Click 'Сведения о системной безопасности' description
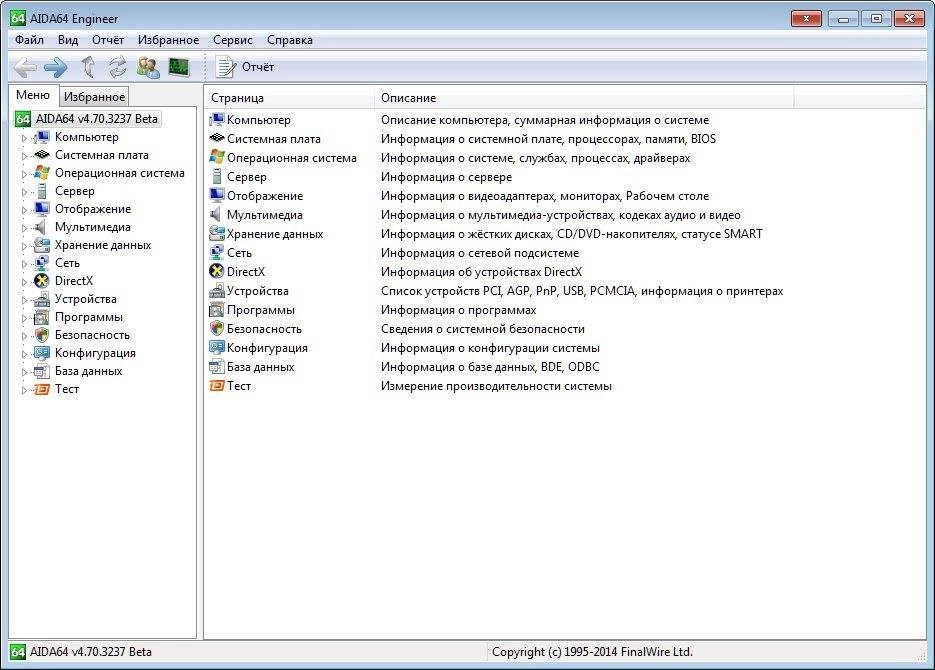The width and height of the screenshot is (935, 670). pyautogui.click(x=483, y=328)
